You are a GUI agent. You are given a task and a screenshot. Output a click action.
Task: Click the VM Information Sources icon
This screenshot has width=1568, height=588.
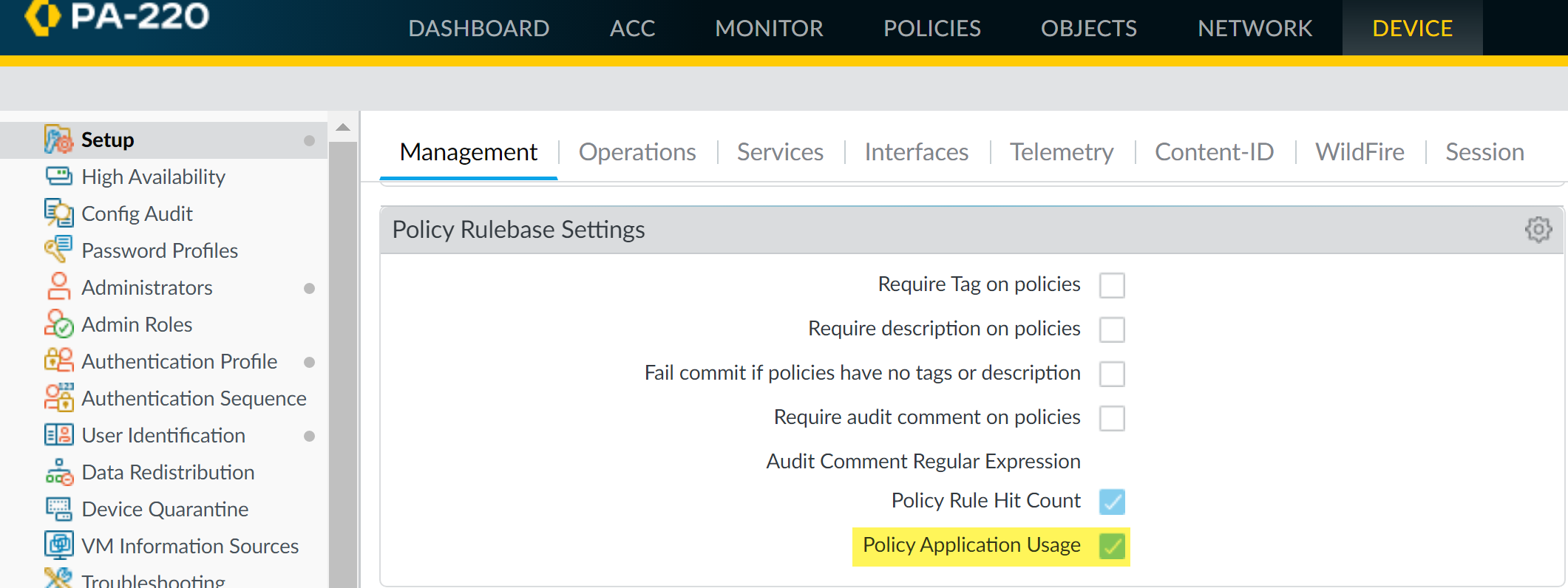(58, 546)
